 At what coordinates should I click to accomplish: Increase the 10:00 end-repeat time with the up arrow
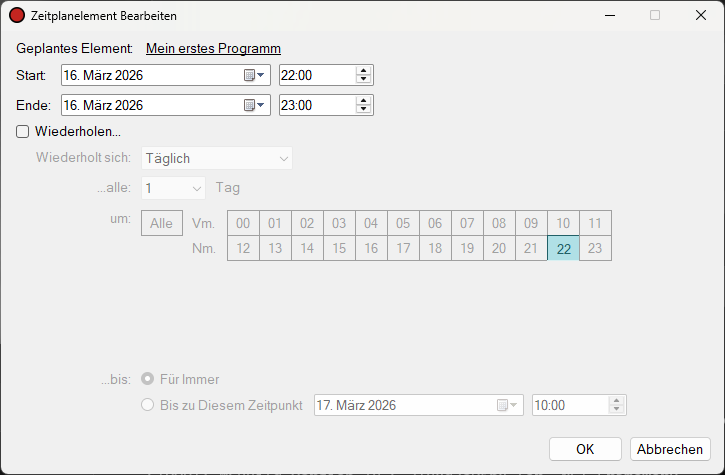coord(616,401)
